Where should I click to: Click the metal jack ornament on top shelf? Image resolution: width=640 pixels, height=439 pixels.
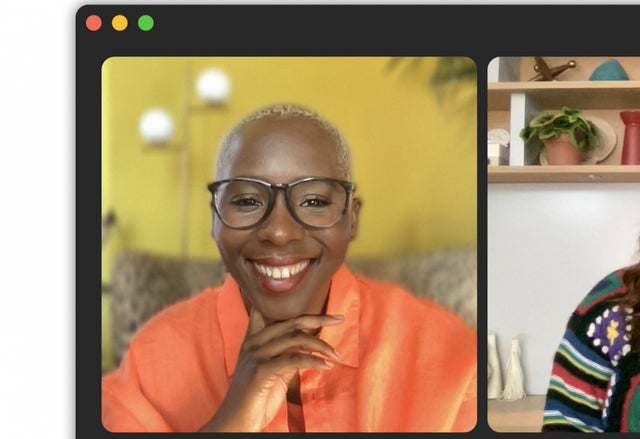click(552, 69)
